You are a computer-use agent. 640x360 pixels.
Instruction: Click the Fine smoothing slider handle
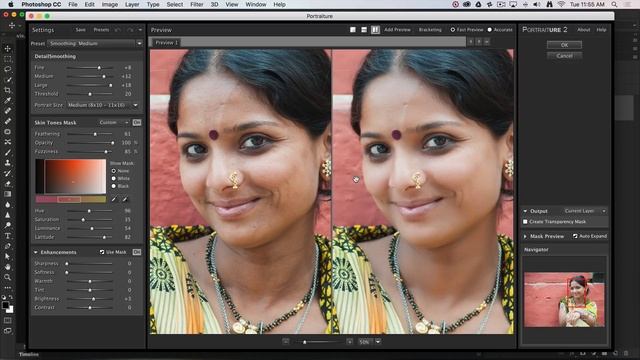click(x=99, y=68)
